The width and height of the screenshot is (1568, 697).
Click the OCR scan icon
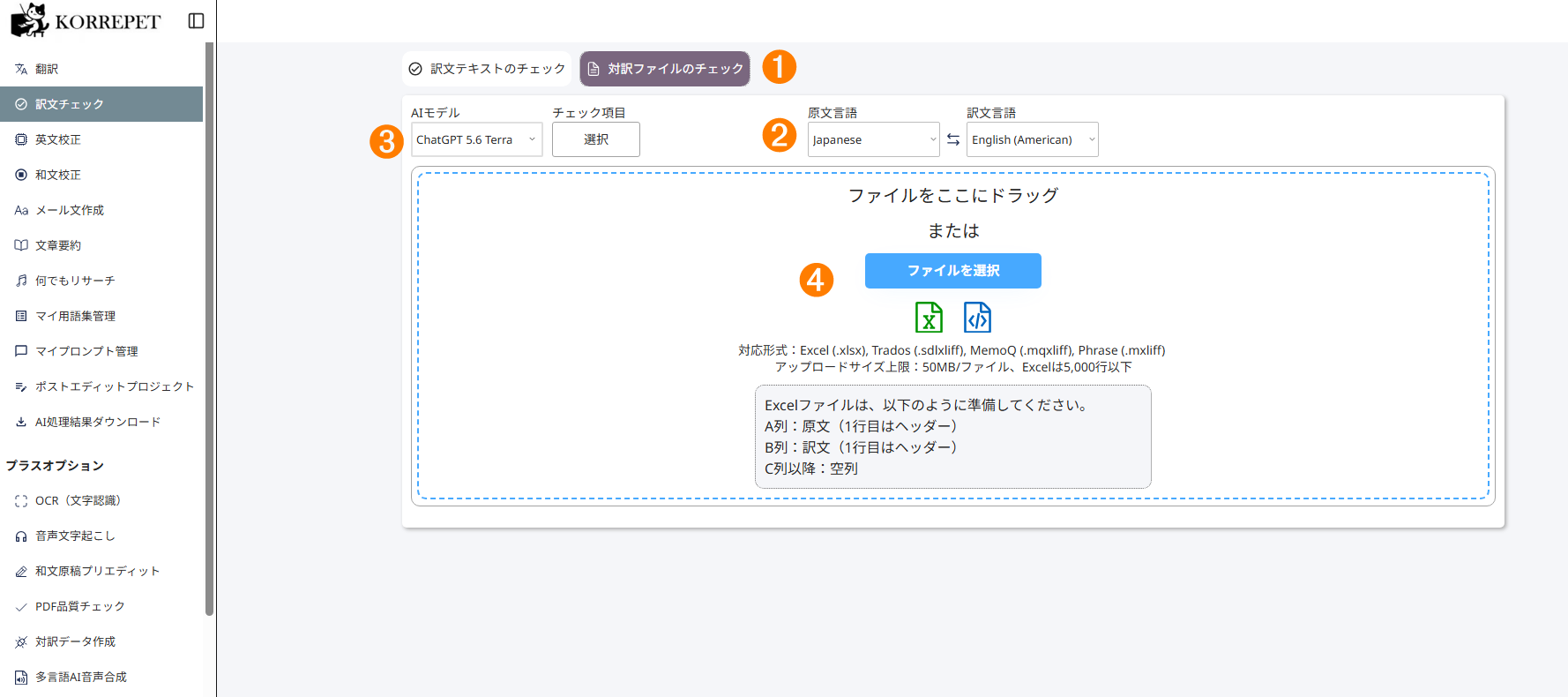coord(21,500)
